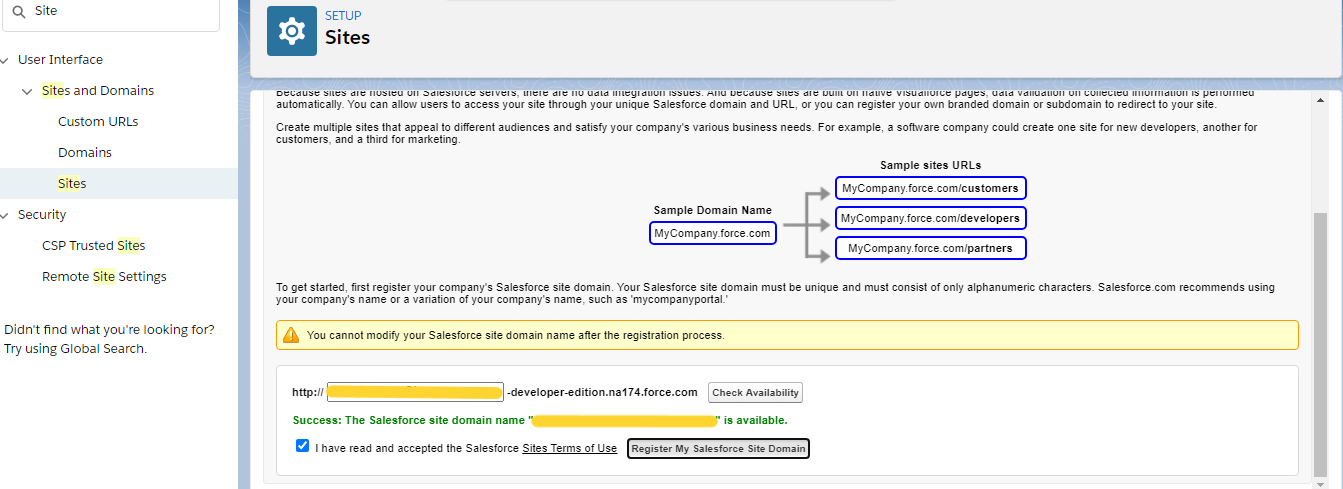Click the Didn't find what you're looking for text
The width and height of the screenshot is (1343, 489).
(x=109, y=329)
